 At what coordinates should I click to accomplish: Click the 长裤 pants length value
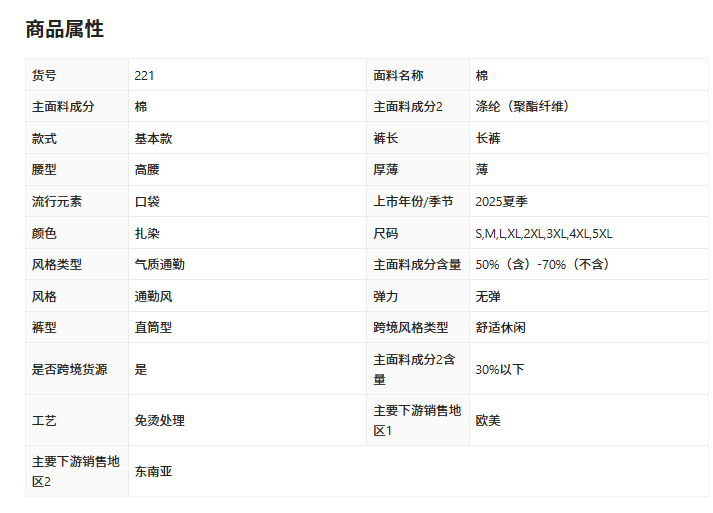click(488, 138)
